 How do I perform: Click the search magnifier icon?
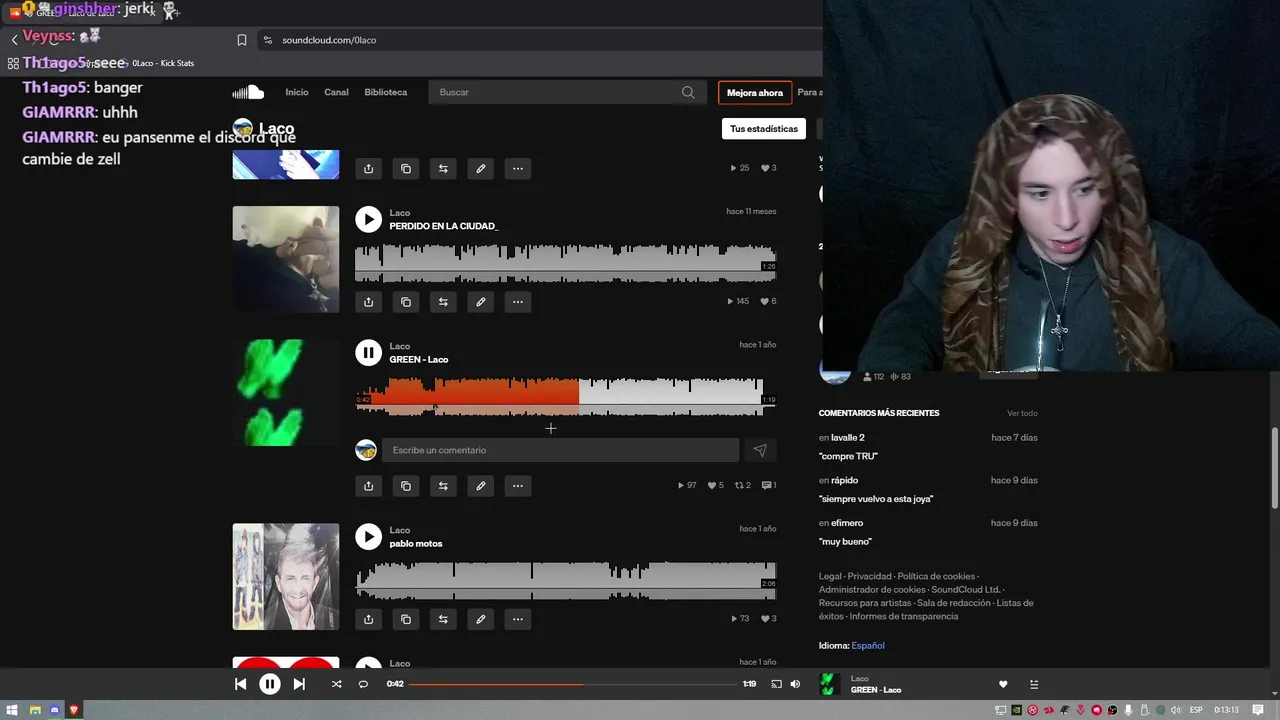click(688, 92)
